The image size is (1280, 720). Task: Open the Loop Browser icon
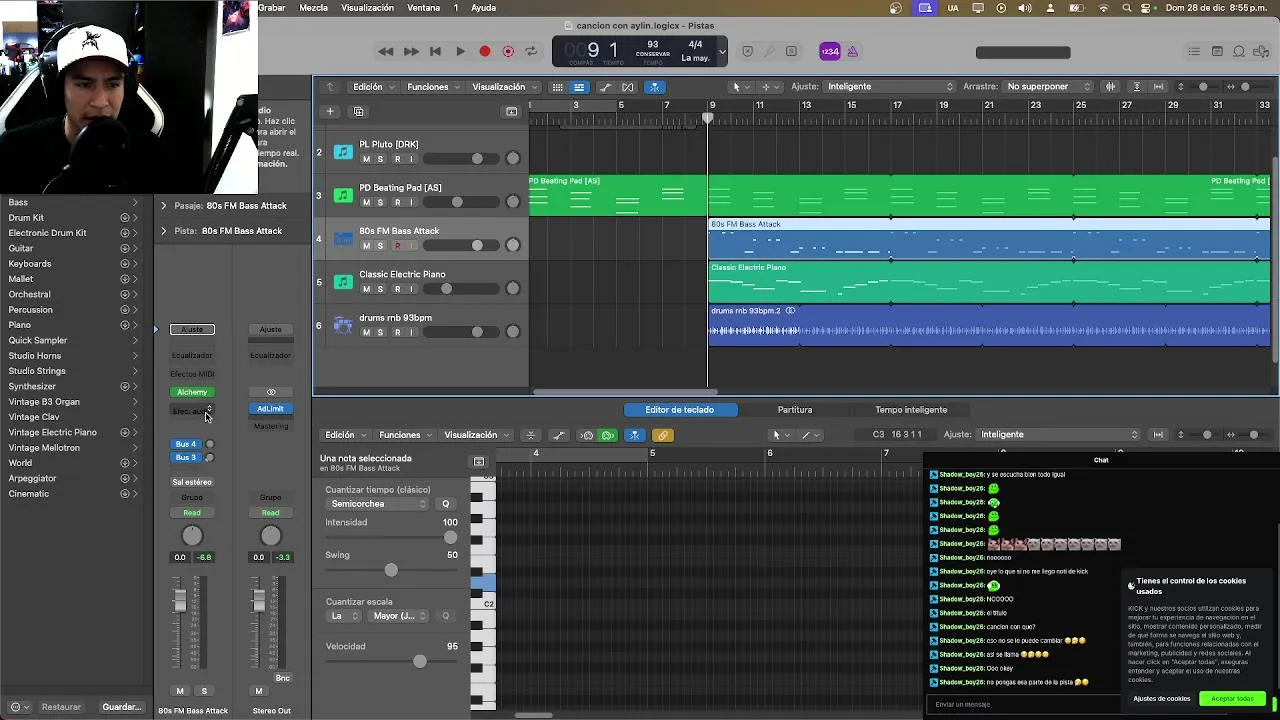(x=1239, y=51)
